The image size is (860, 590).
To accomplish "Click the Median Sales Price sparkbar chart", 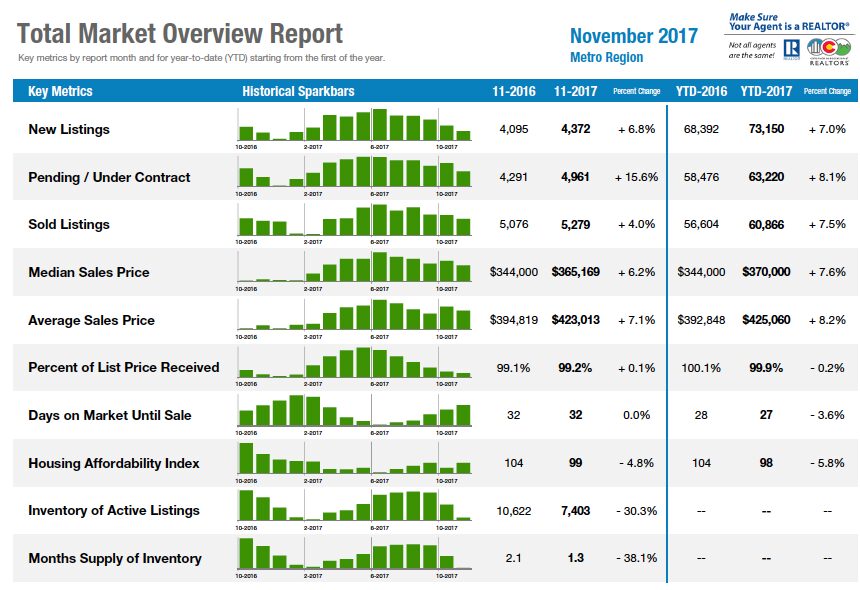I will [354, 271].
